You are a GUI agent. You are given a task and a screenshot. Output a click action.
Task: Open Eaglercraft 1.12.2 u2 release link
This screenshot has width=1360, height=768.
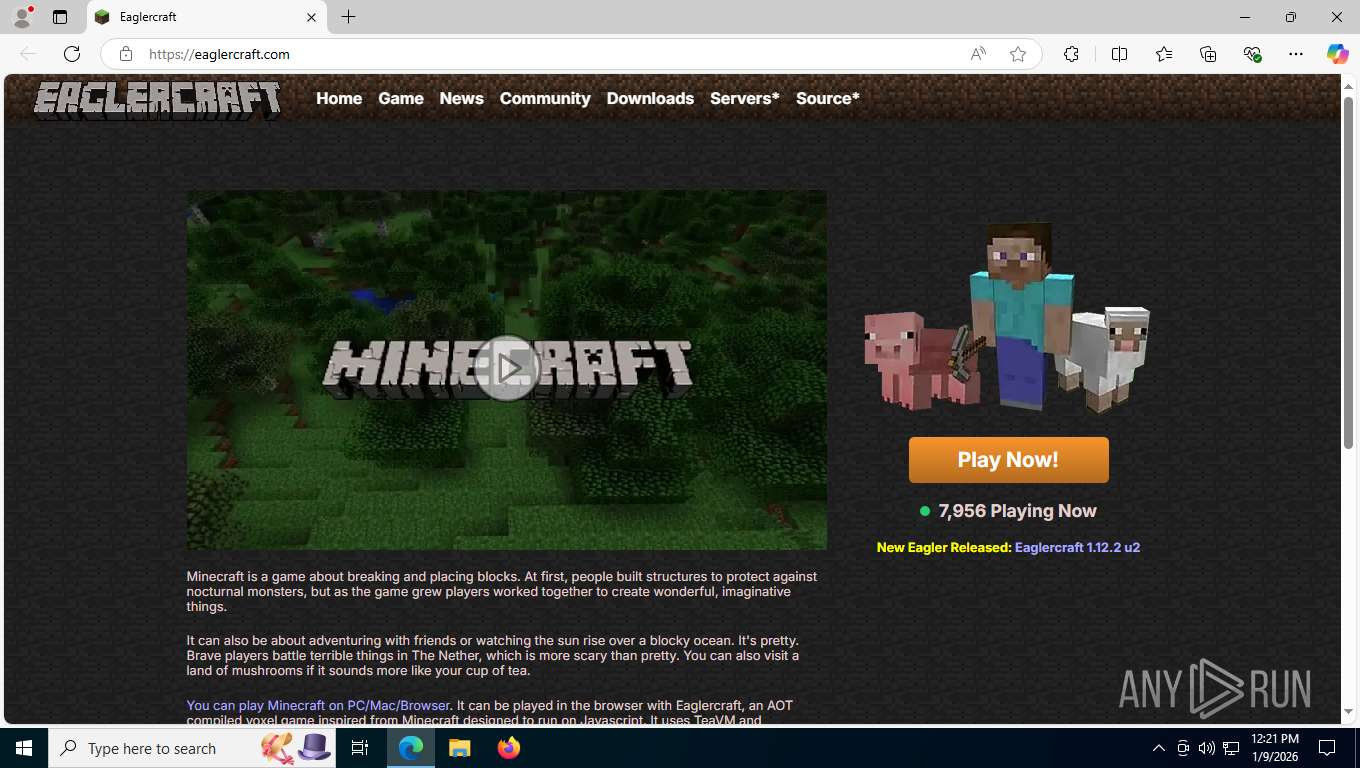coord(1077,547)
